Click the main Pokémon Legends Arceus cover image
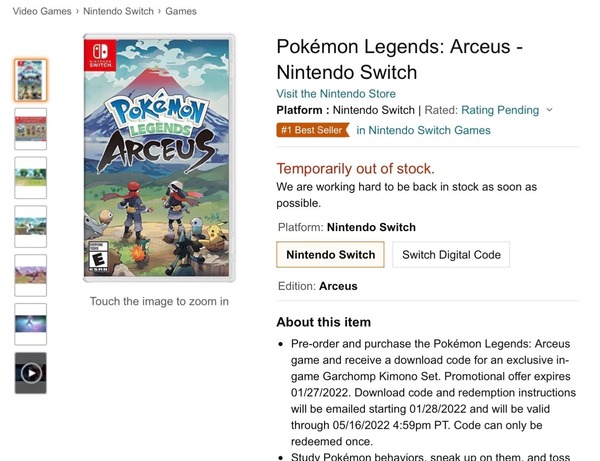 pos(160,158)
